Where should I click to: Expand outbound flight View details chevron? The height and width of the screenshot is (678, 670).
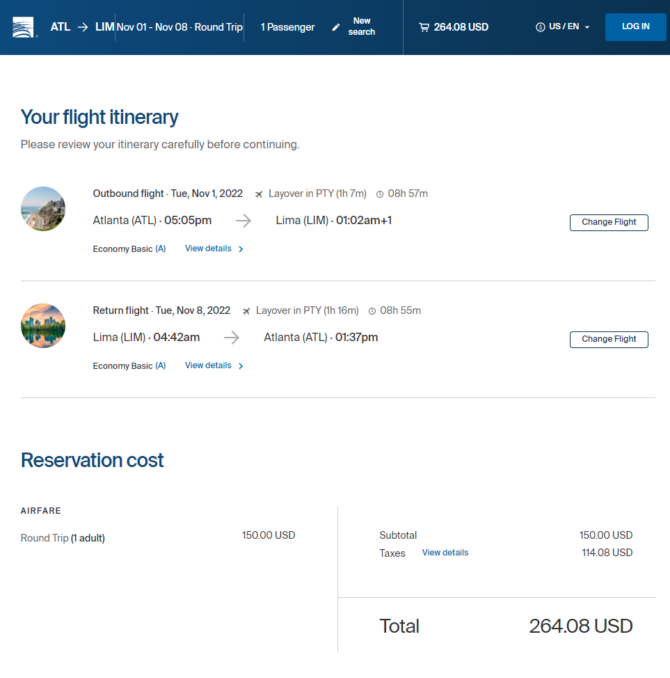click(241, 249)
